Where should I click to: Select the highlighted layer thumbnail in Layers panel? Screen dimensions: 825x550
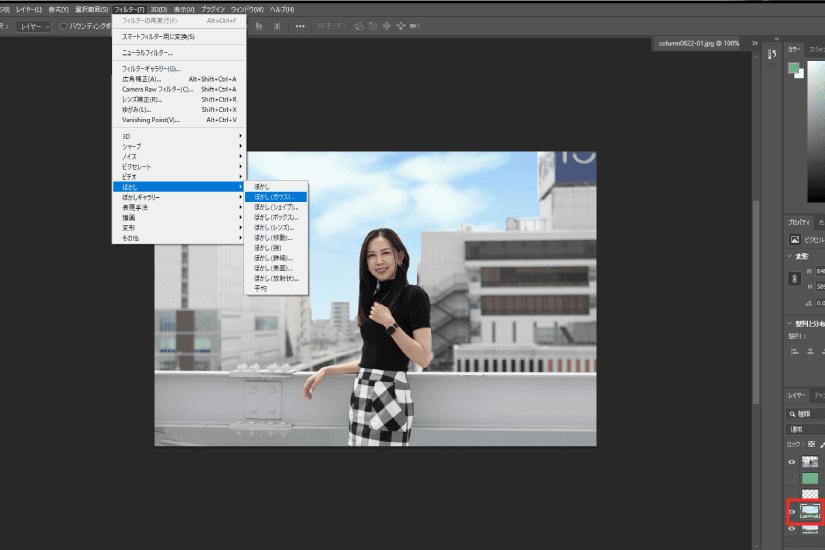pyautogui.click(x=810, y=511)
